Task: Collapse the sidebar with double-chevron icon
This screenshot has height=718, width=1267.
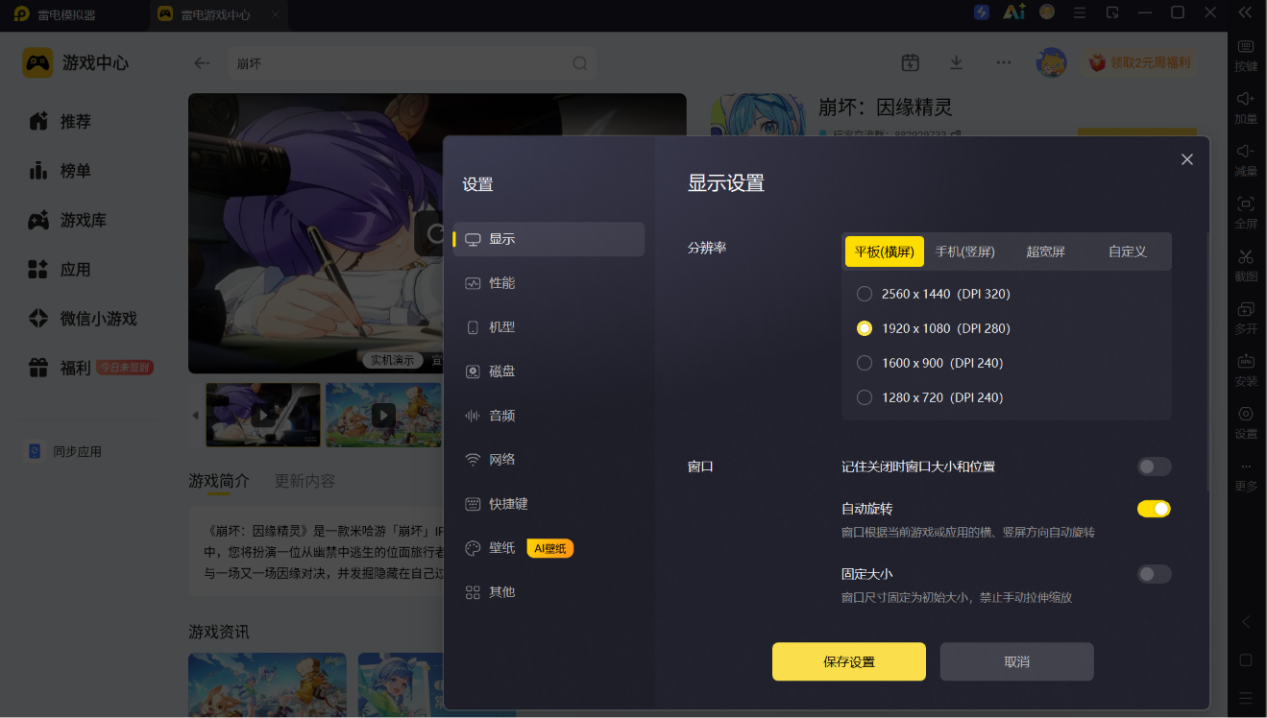Action: pyautogui.click(x=1245, y=13)
